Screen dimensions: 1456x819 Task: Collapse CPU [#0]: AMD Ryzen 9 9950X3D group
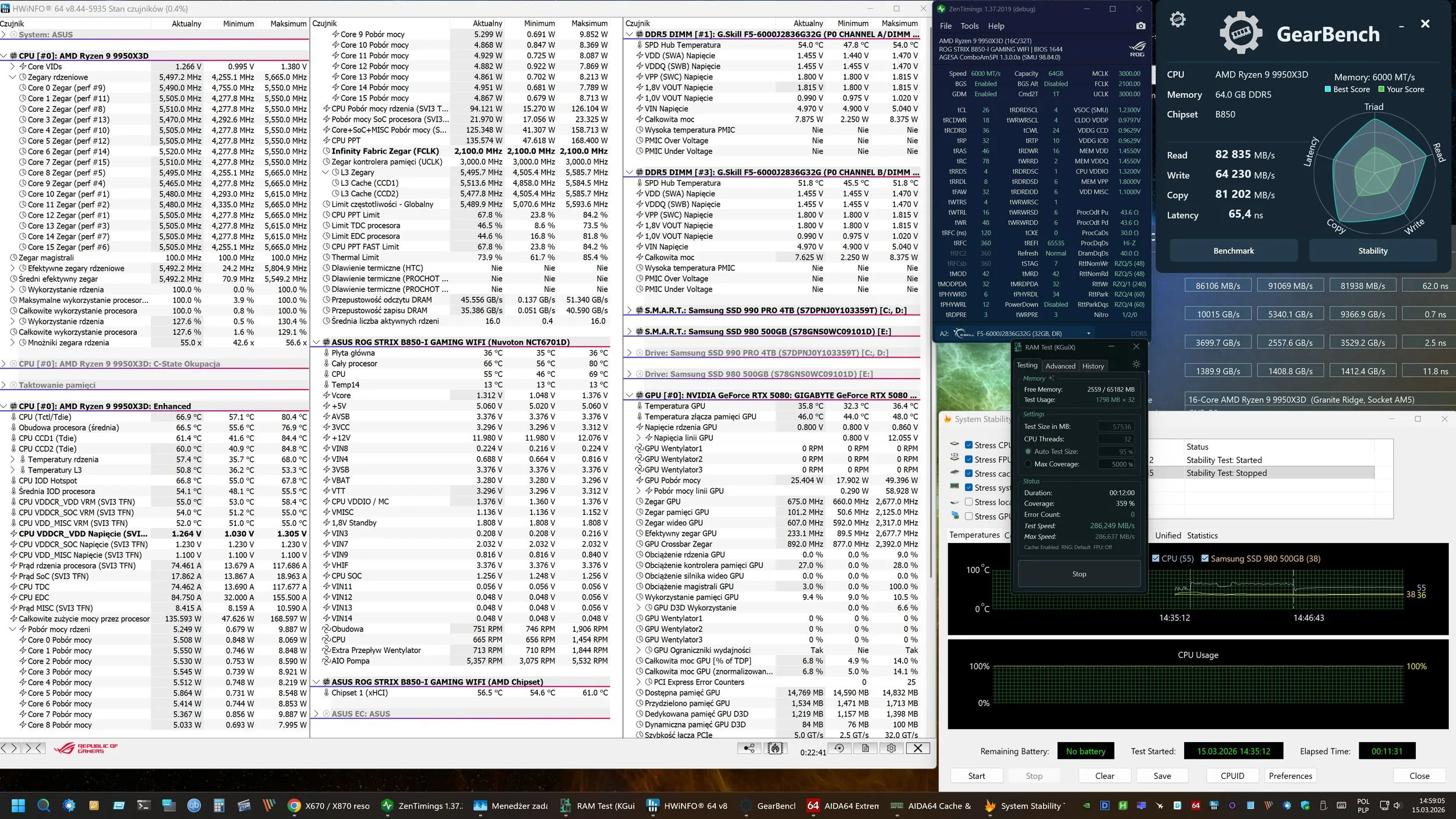pyautogui.click(x=4, y=56)
